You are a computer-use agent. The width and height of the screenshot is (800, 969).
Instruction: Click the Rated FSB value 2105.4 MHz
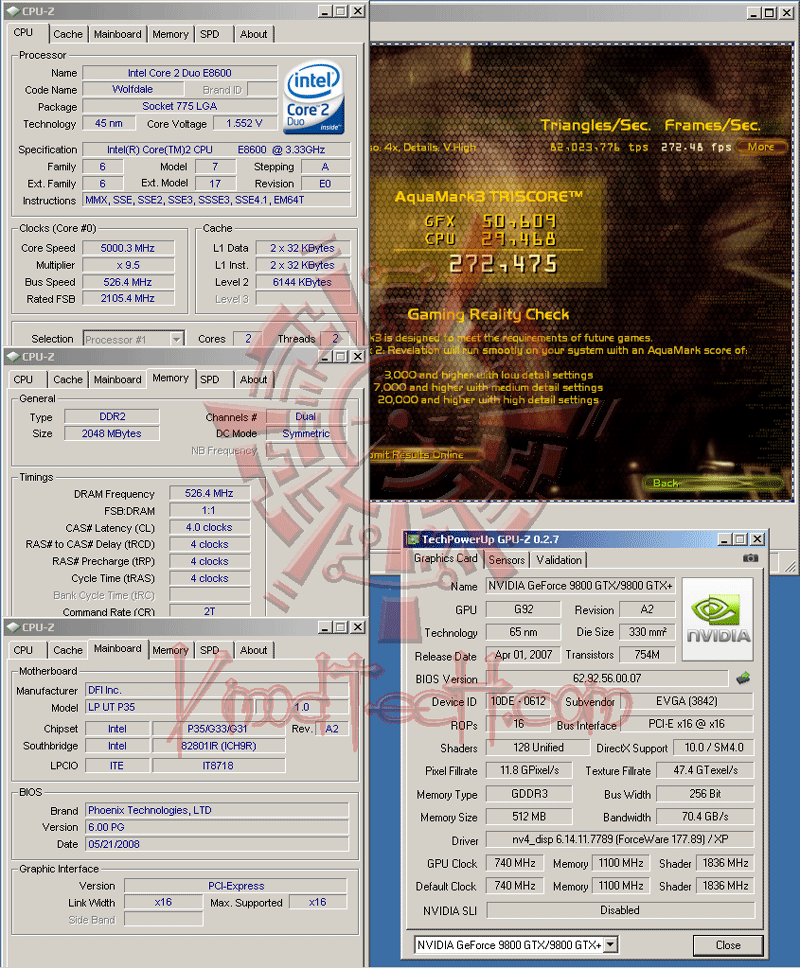point(128,298)
